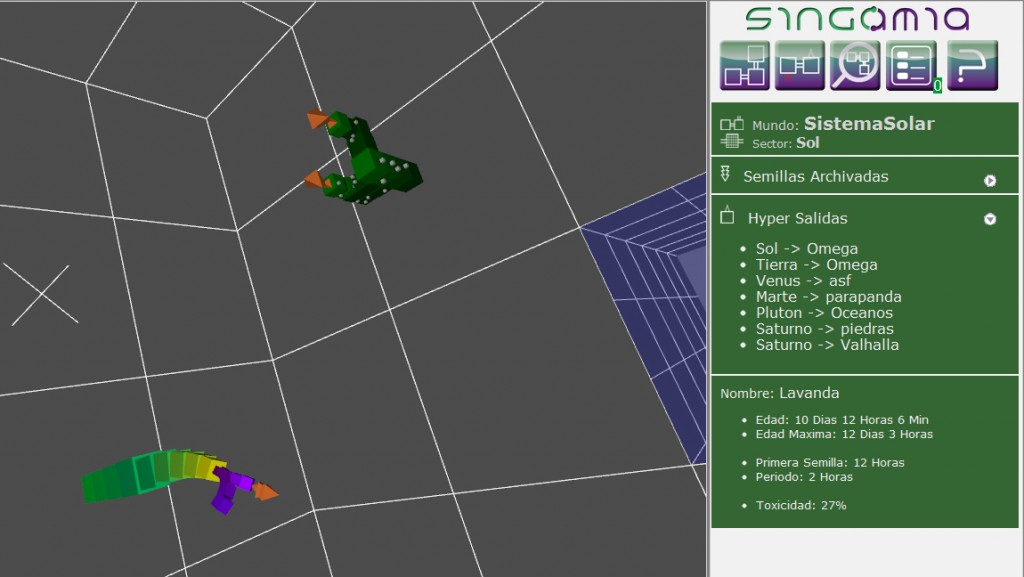Expand the Semillas Archivadas section arrow
Screen dimensions: 1024x577
coord(990,181)
